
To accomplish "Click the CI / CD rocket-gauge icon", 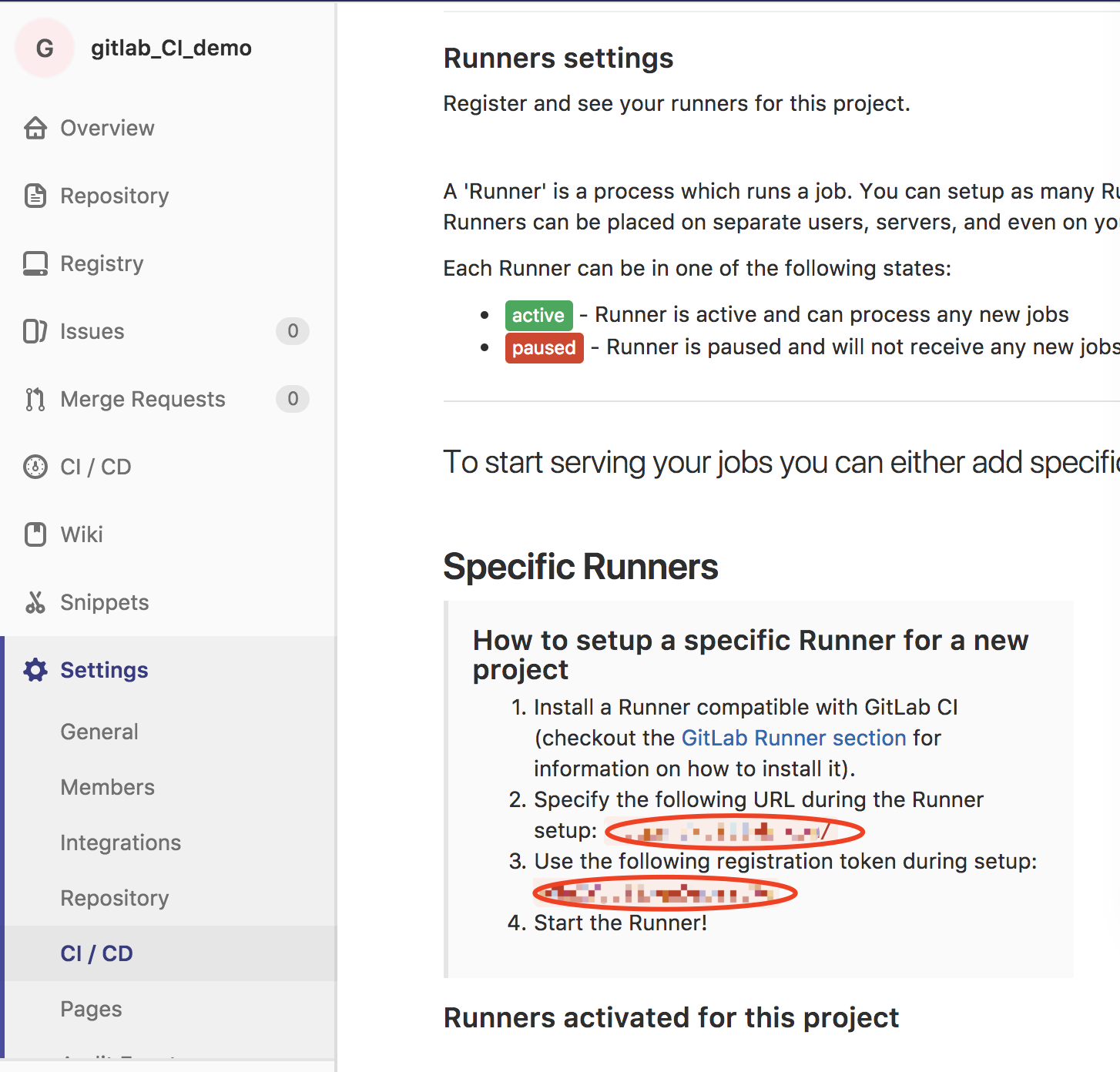I will tap(35, 467).
